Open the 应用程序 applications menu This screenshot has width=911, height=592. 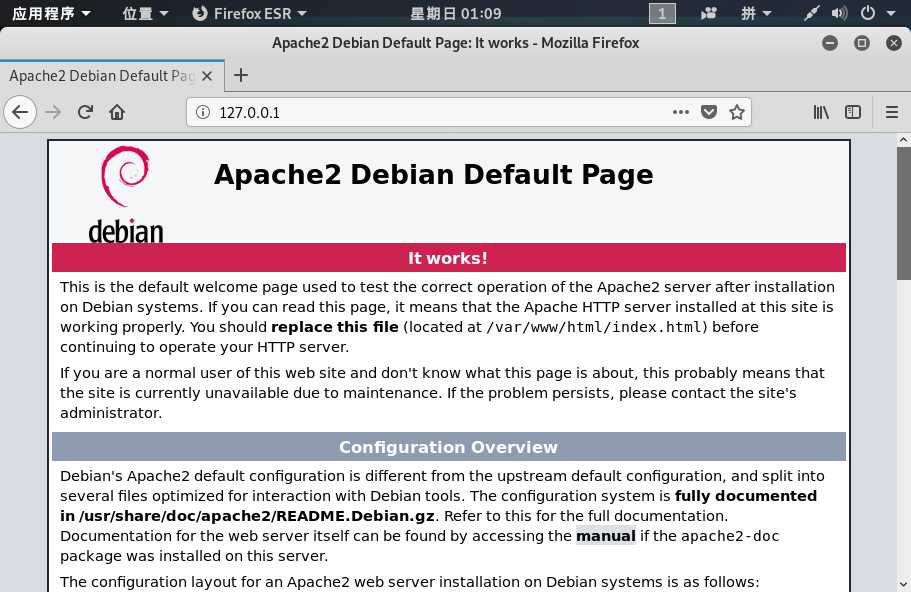pyautogui.click(x=52, y=13)
